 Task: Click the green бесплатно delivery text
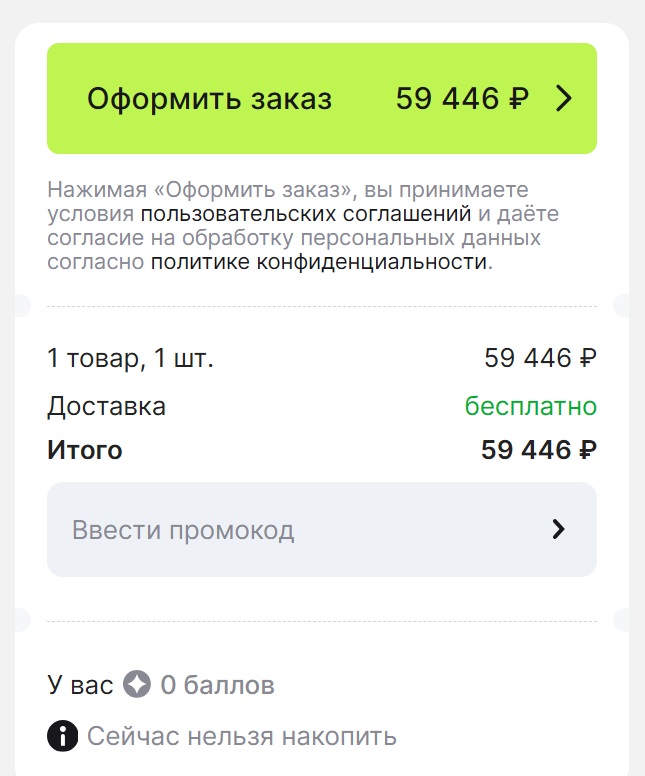point(530,406)
